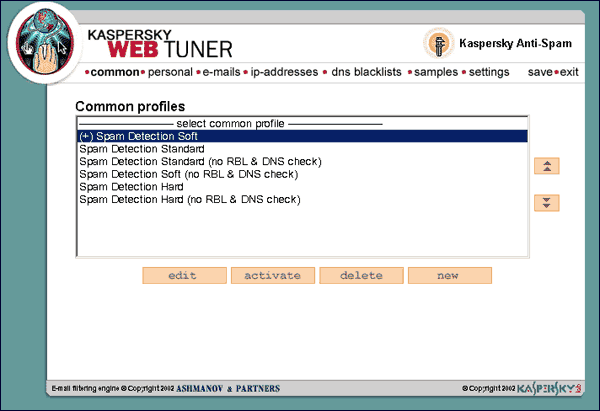Click the new button
The height and width of the screenshot is (411, 600).
click(450, 276)
